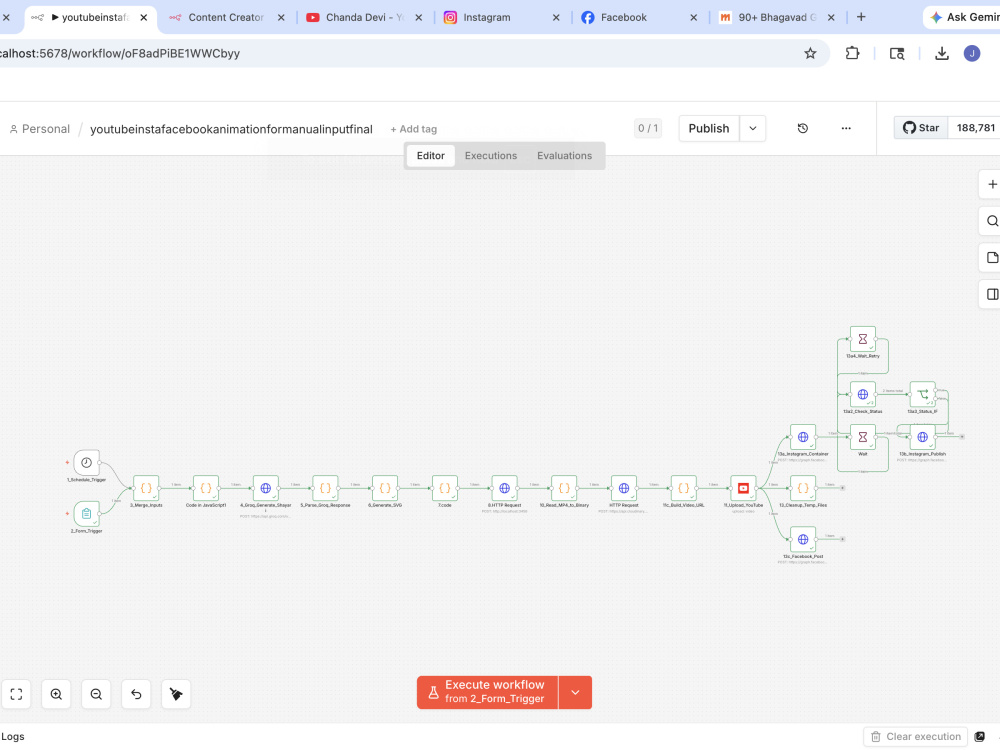Select the 7.code node
1000x750 pixels.
[x=445, y=488]
